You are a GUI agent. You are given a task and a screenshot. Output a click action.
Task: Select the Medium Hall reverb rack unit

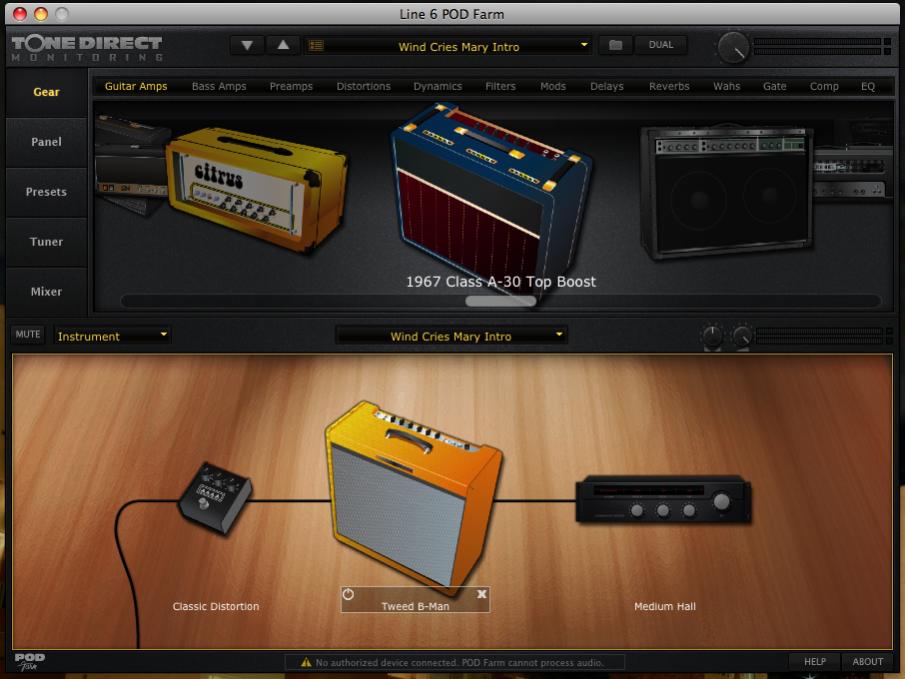click(664, 500)
